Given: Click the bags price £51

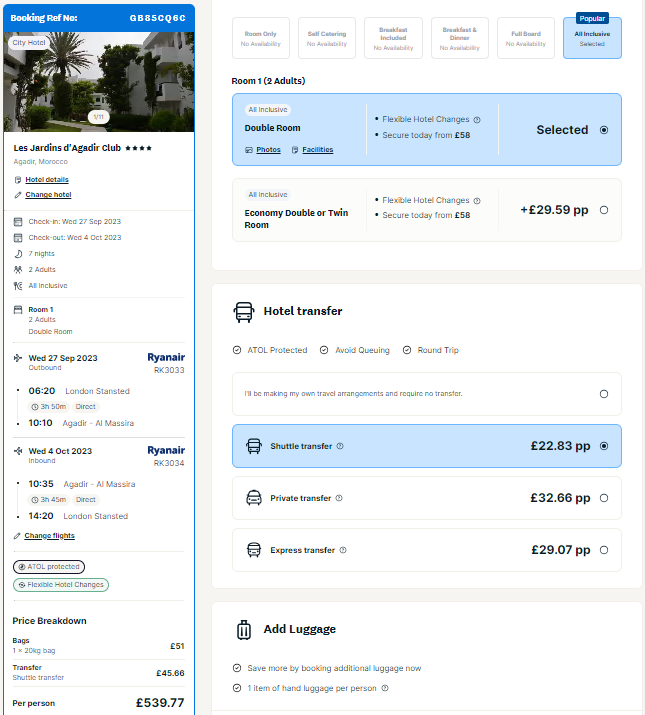Looking at the screenshot, I should point(177,647).
